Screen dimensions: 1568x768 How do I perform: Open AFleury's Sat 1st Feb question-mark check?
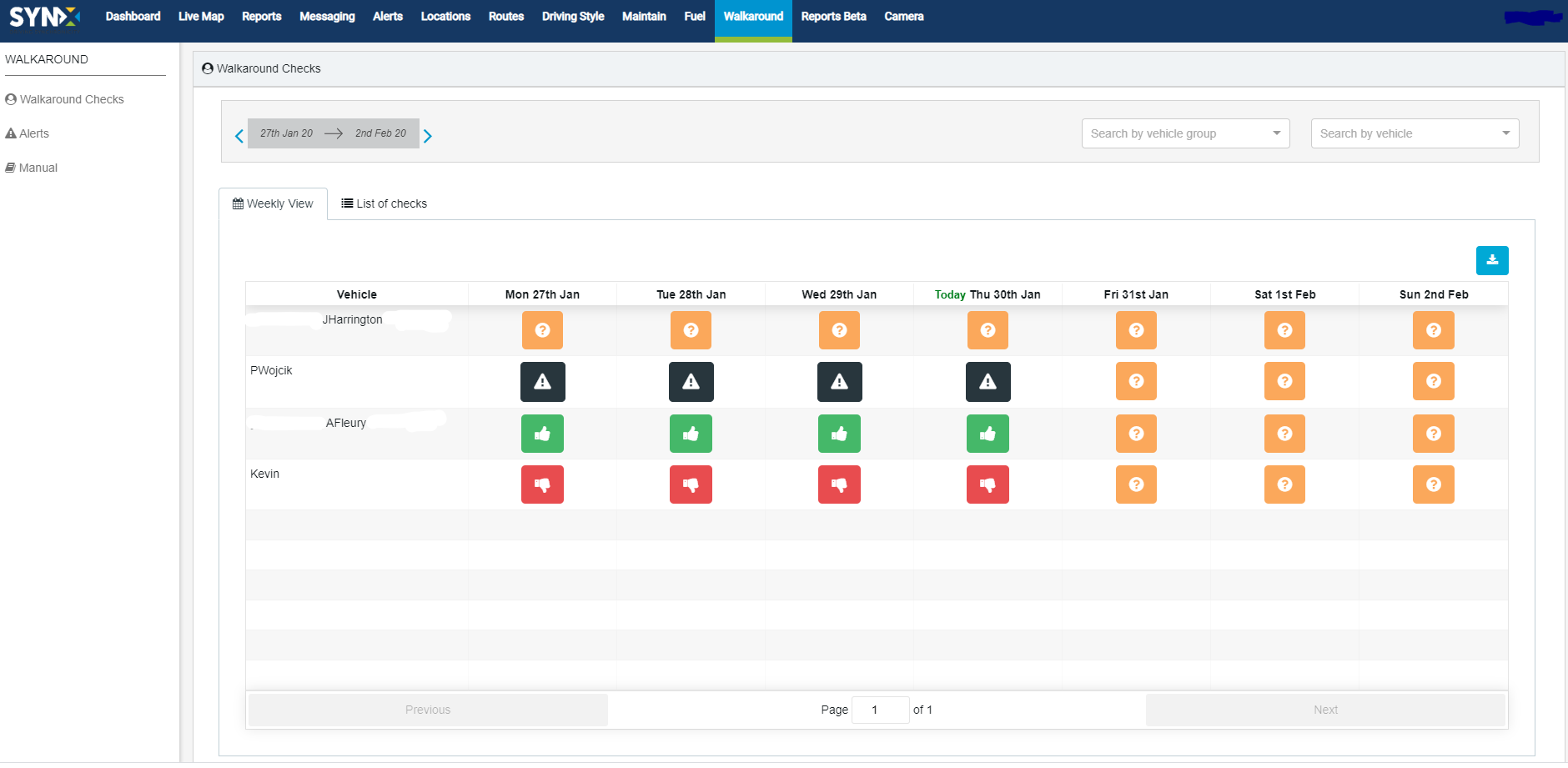pyautogui.click(x=1284, y=434)
